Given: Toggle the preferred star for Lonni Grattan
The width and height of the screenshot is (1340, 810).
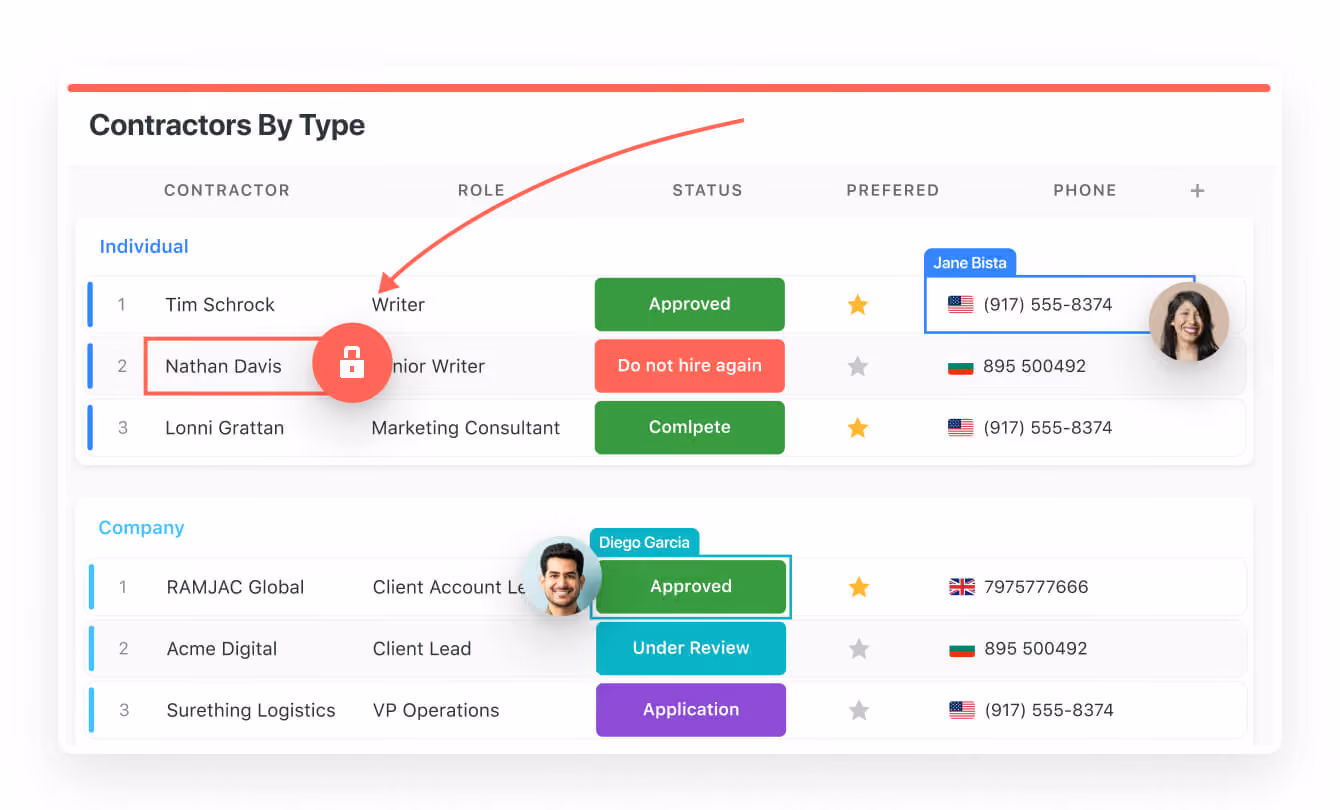Looking at the screenshot, I should pos(858,428).
